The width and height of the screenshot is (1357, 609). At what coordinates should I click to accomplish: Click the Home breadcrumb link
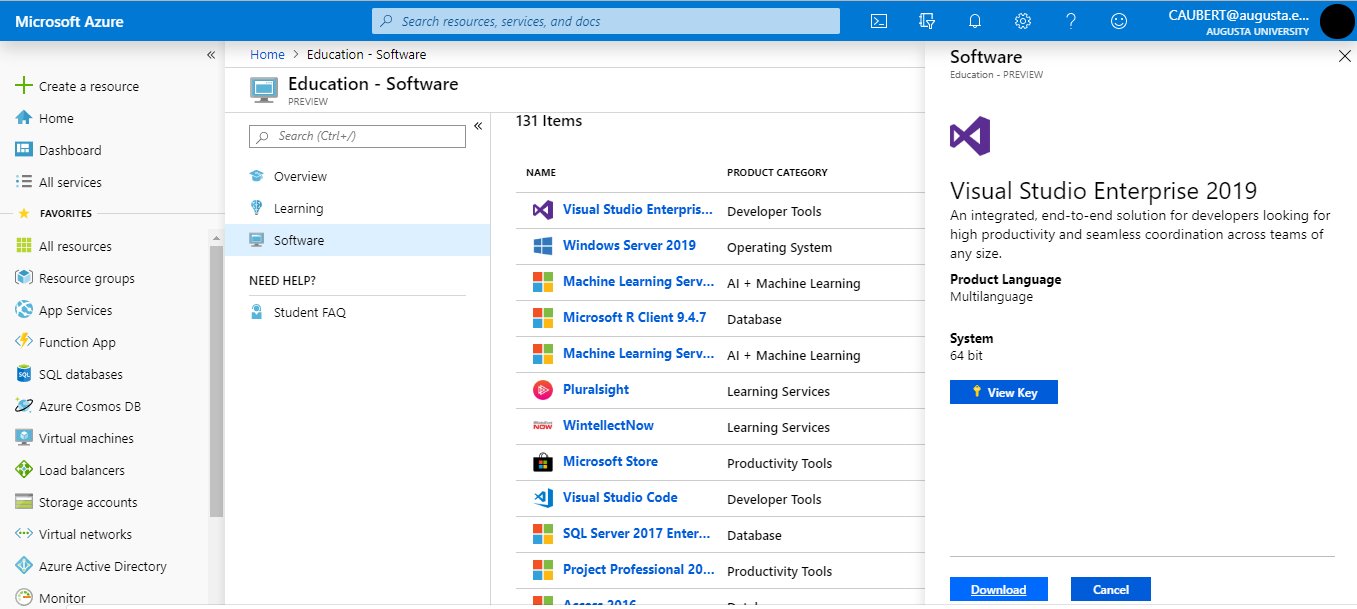[x=267, y=54]
